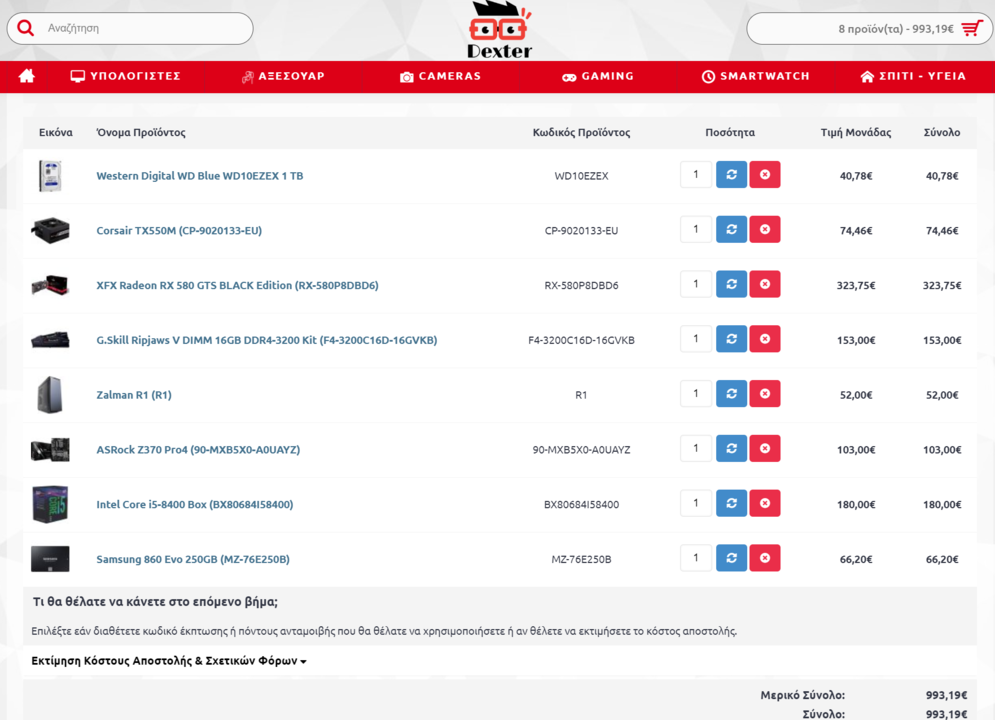Screen dimensions: 995x720
Task: Open Corsair TX550M product link
Action: [179, 230]
